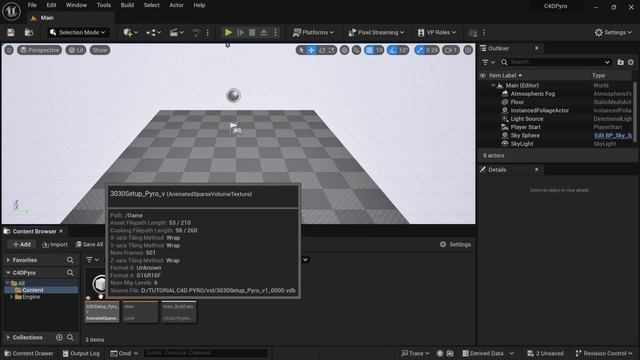Click the Outliner add folder icon
The height and width of the screenshot is (360, 640).
pos(620,62)
